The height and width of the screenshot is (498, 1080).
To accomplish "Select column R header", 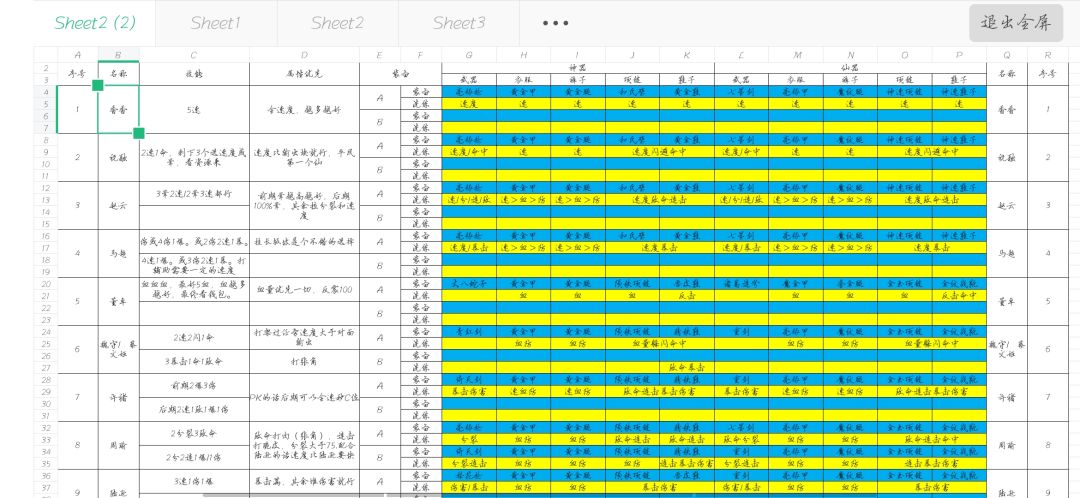I will [1048, 55].
